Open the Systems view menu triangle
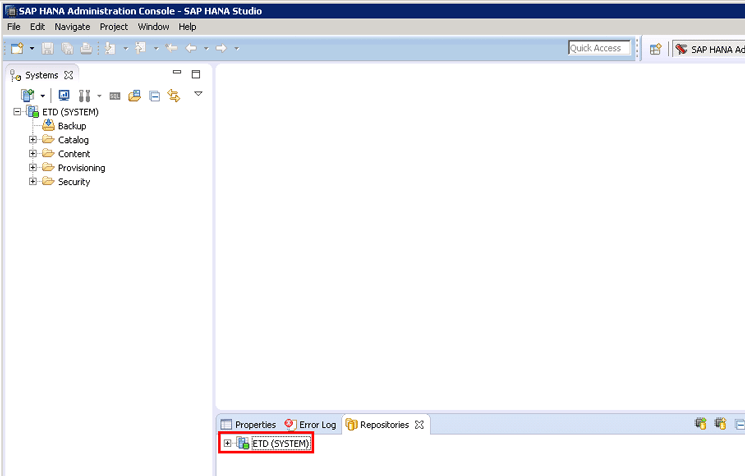This screenshot has height=476, width=745. point(198,94)
